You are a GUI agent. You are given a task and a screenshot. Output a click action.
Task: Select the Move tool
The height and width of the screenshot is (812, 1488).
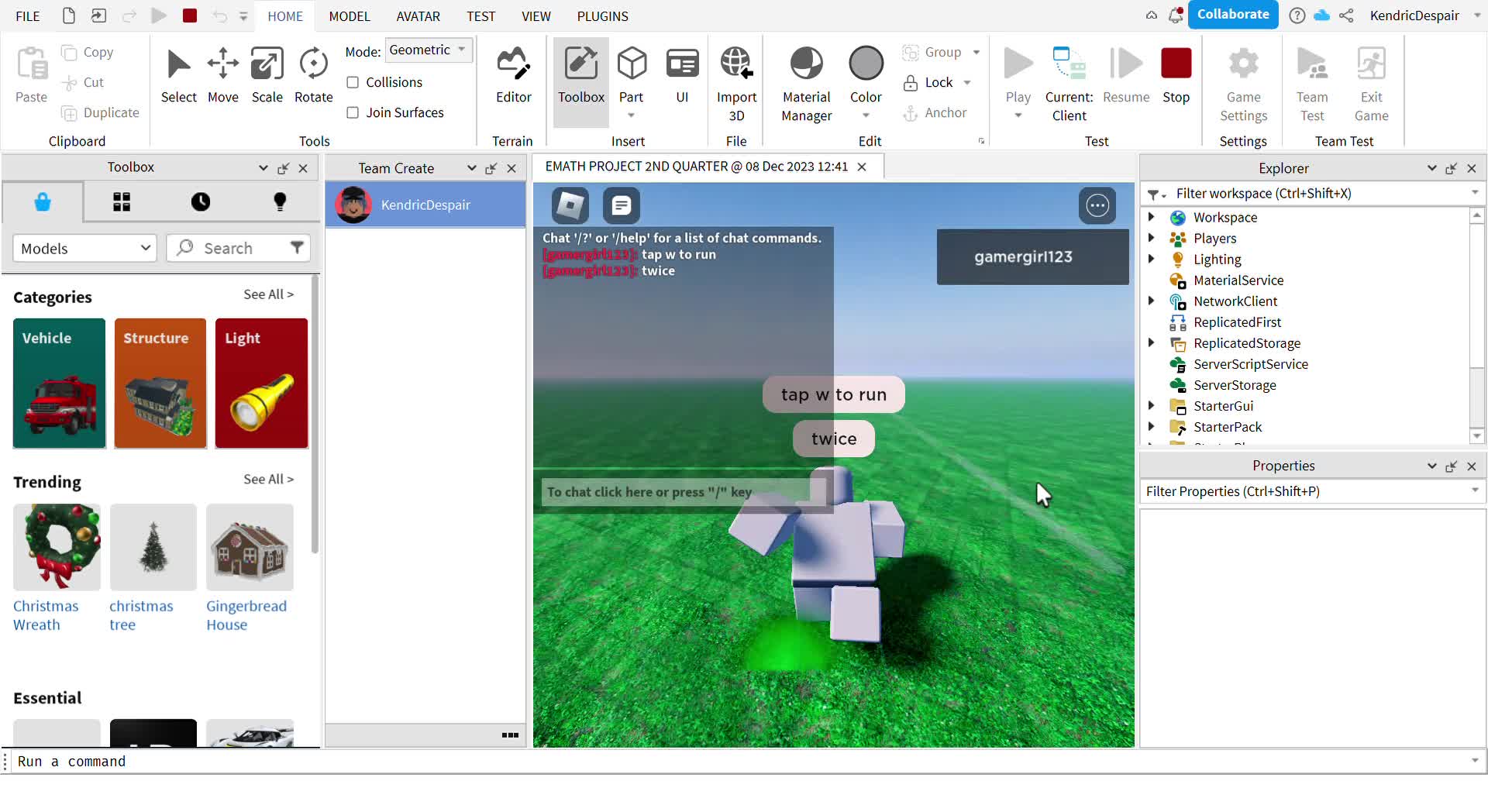tap(223, 75)
